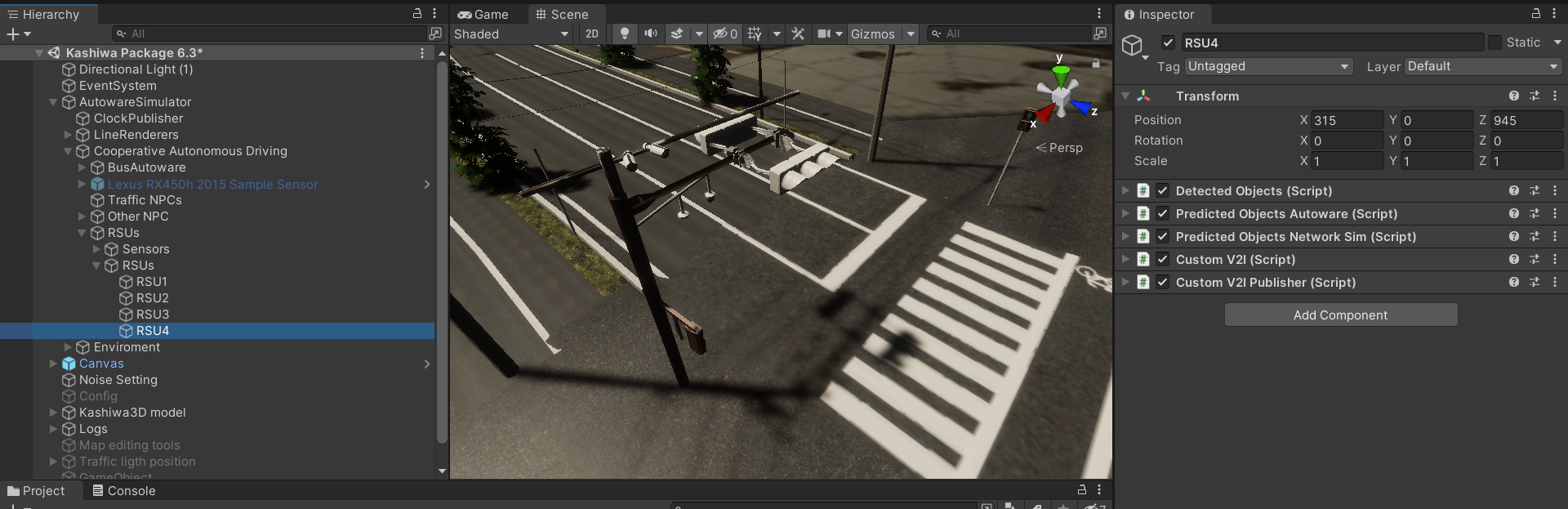This screenshot has width=1568, height=509.
Task: Lock the Inspector panel with the padlock icon
Action: pos(1535,14)
